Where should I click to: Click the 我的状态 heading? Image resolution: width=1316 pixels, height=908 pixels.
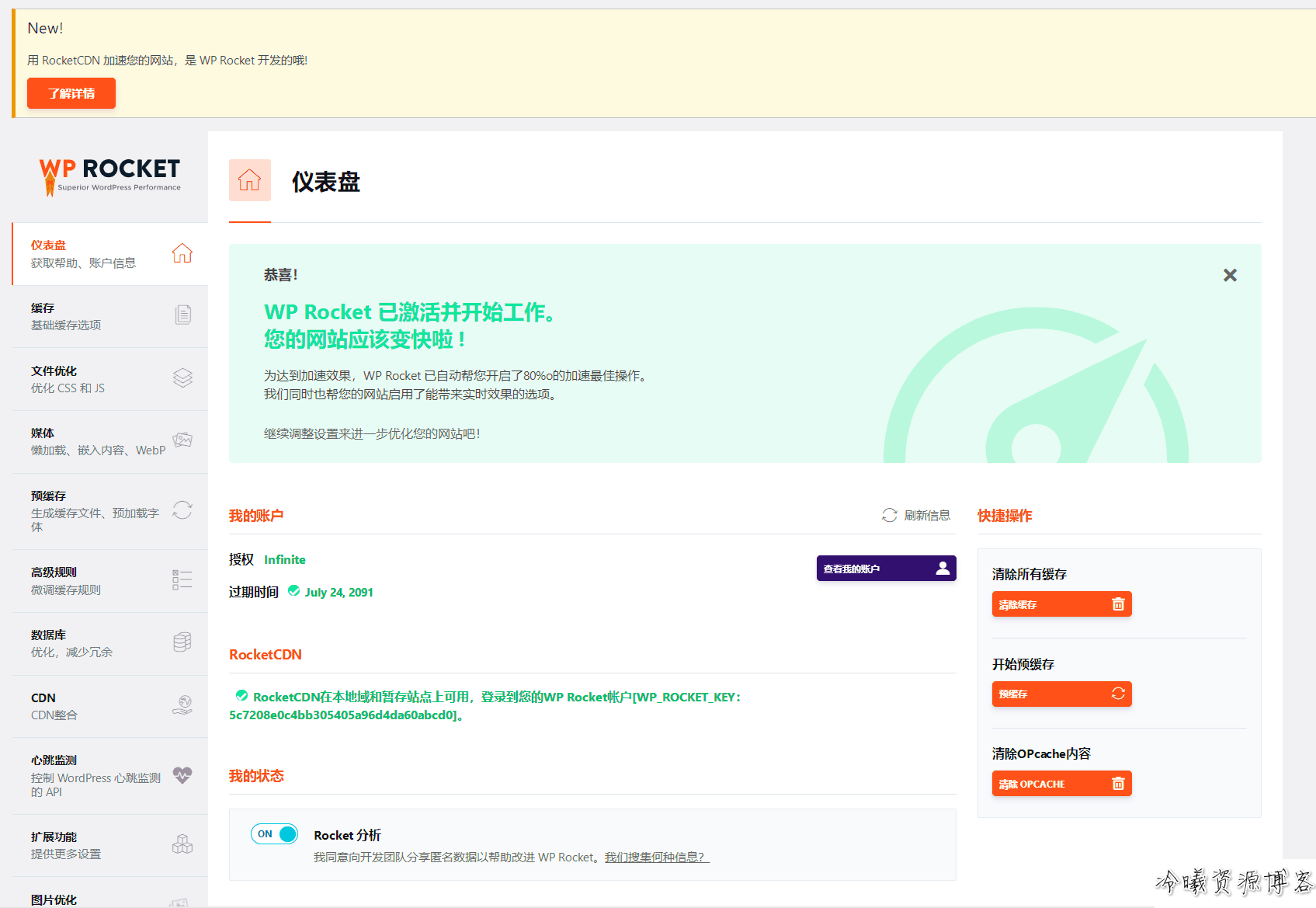tap(256, 776)
